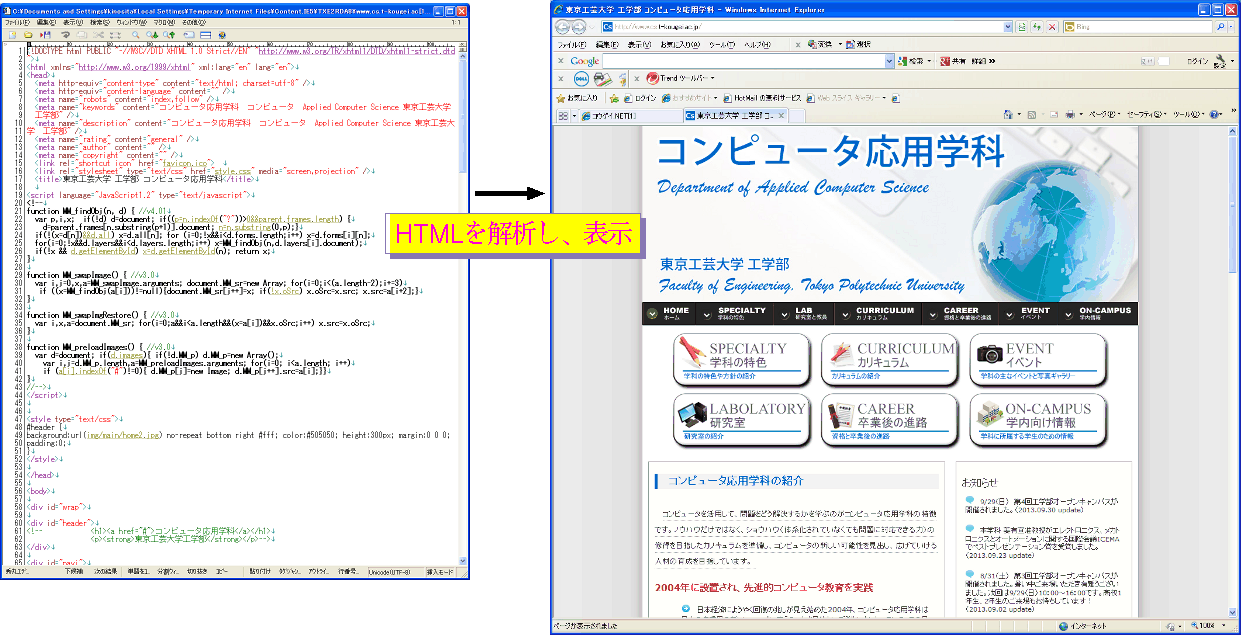Click the red Stop icon next to the address bar
Image resolution: width=1241 pixels, height=635 pixels.
(1052, 27)
